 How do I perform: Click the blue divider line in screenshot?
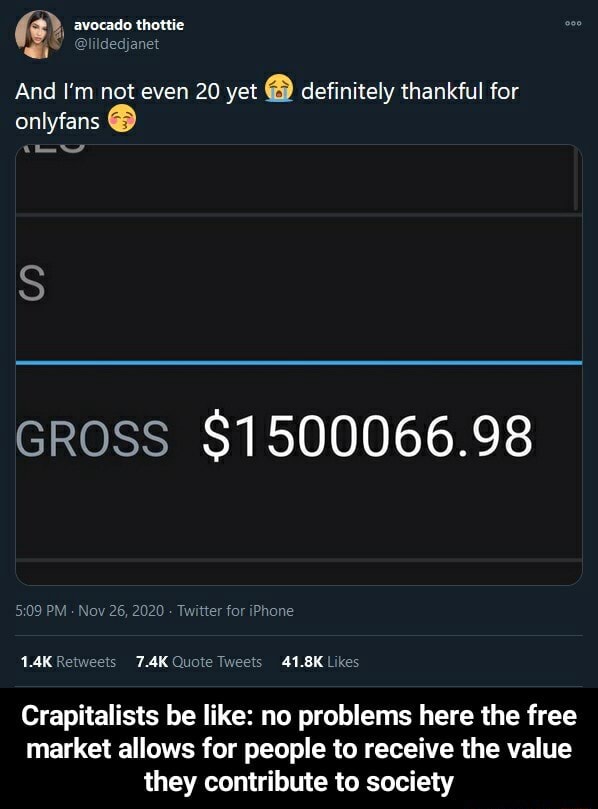point(299,363)
